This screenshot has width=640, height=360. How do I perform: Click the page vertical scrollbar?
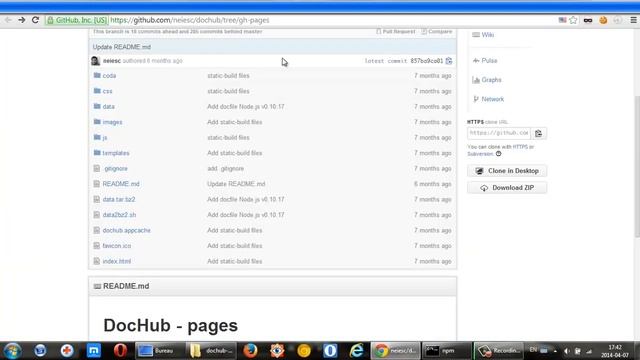coord(637,166)
